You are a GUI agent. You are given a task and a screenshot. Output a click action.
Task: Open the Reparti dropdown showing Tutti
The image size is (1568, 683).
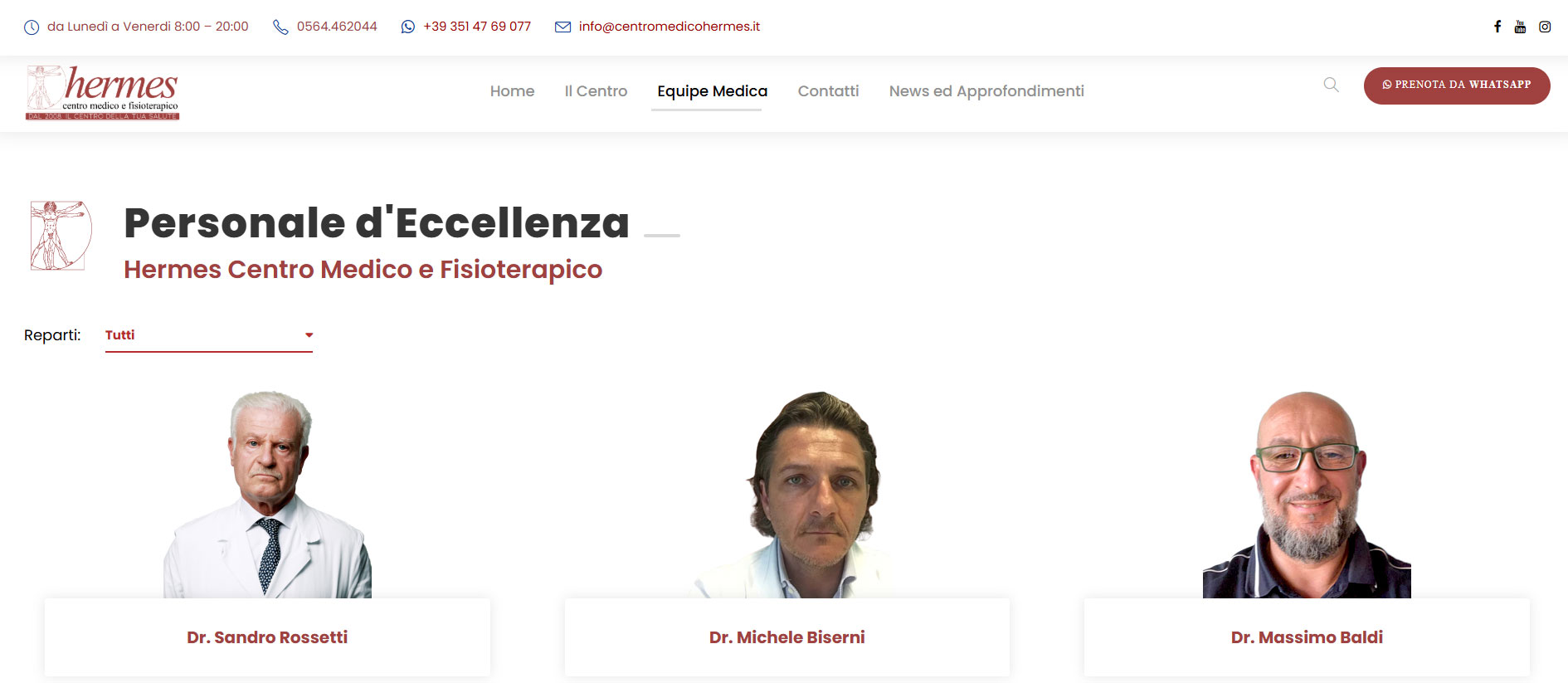(x=209, y=335)
